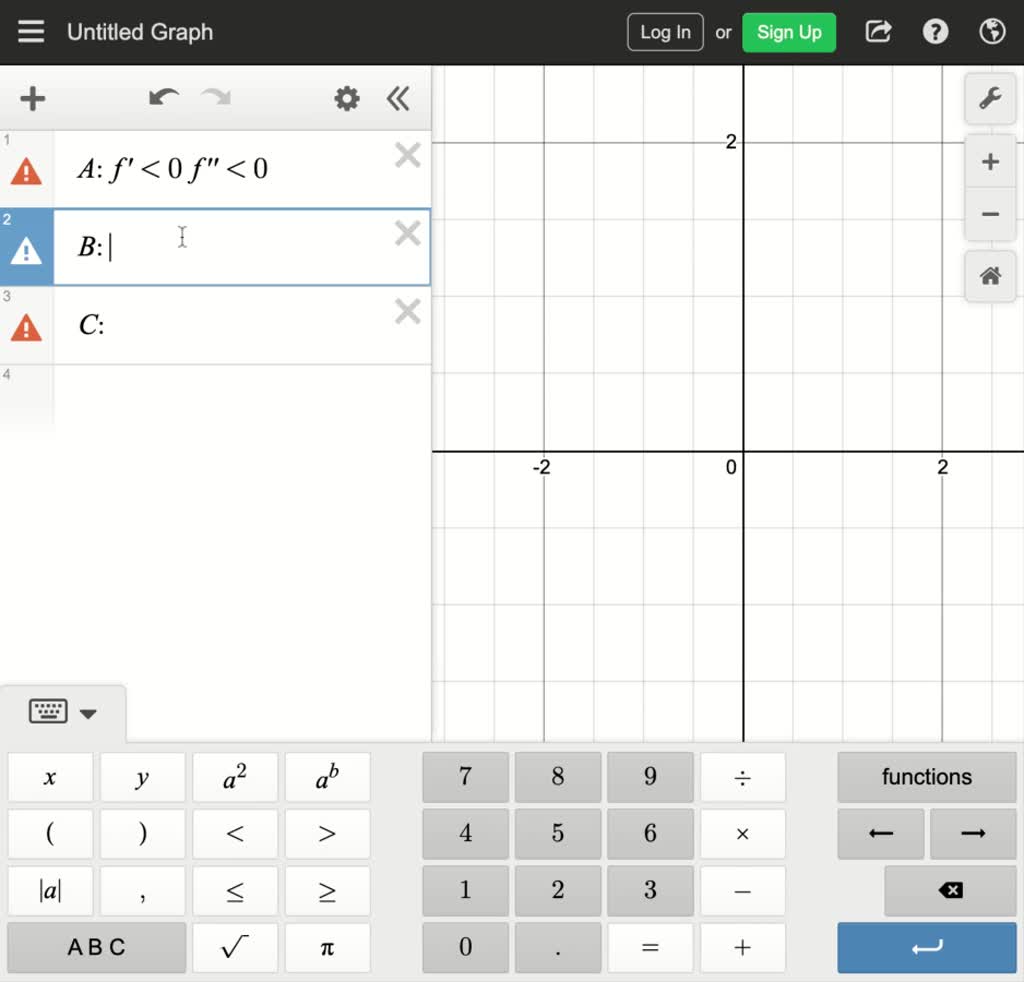Click the zoom in plus icon
This screenshot has width=1024, height=982.
(989, 161)
